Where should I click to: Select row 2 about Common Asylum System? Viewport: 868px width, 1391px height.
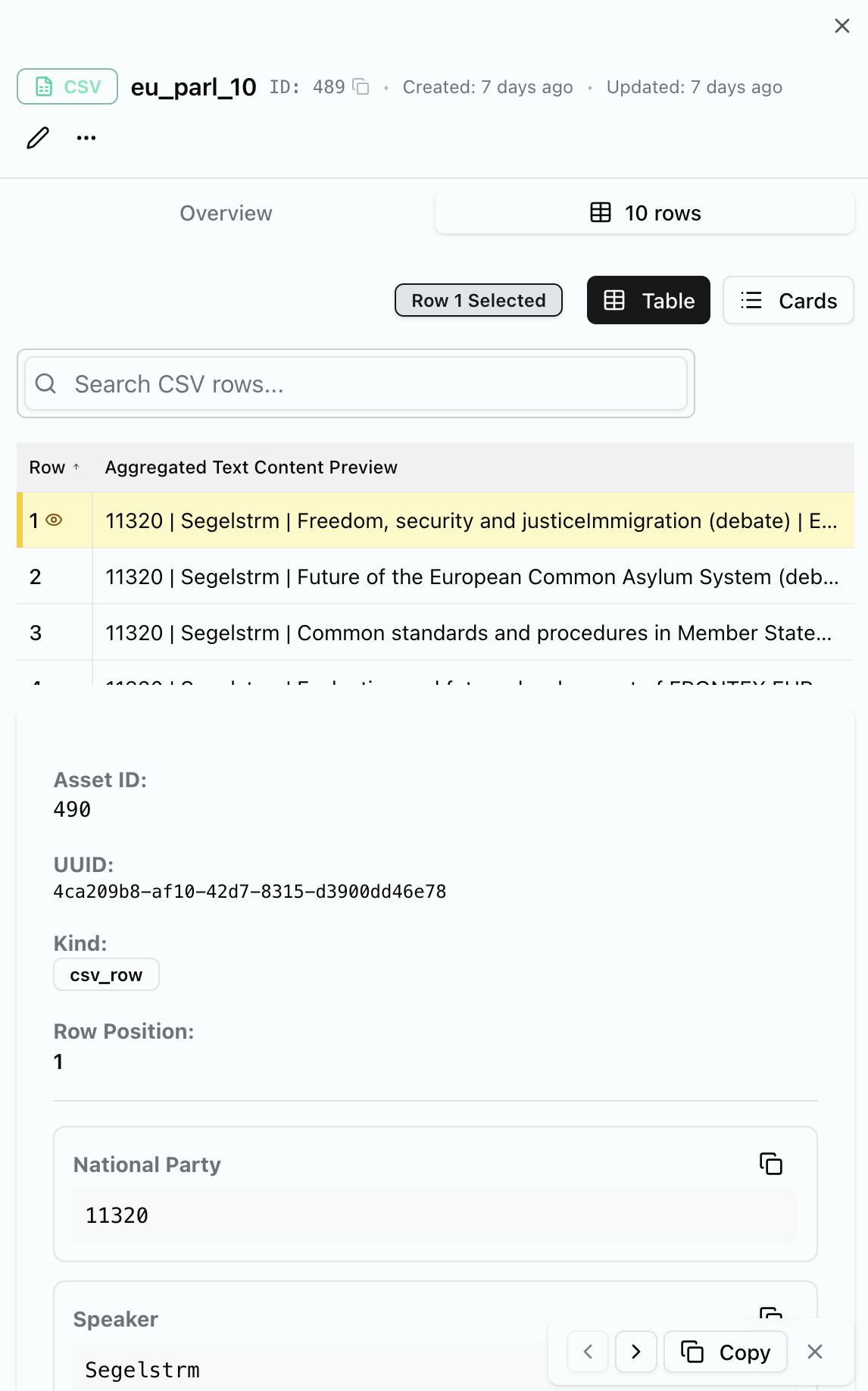point(471,577)
